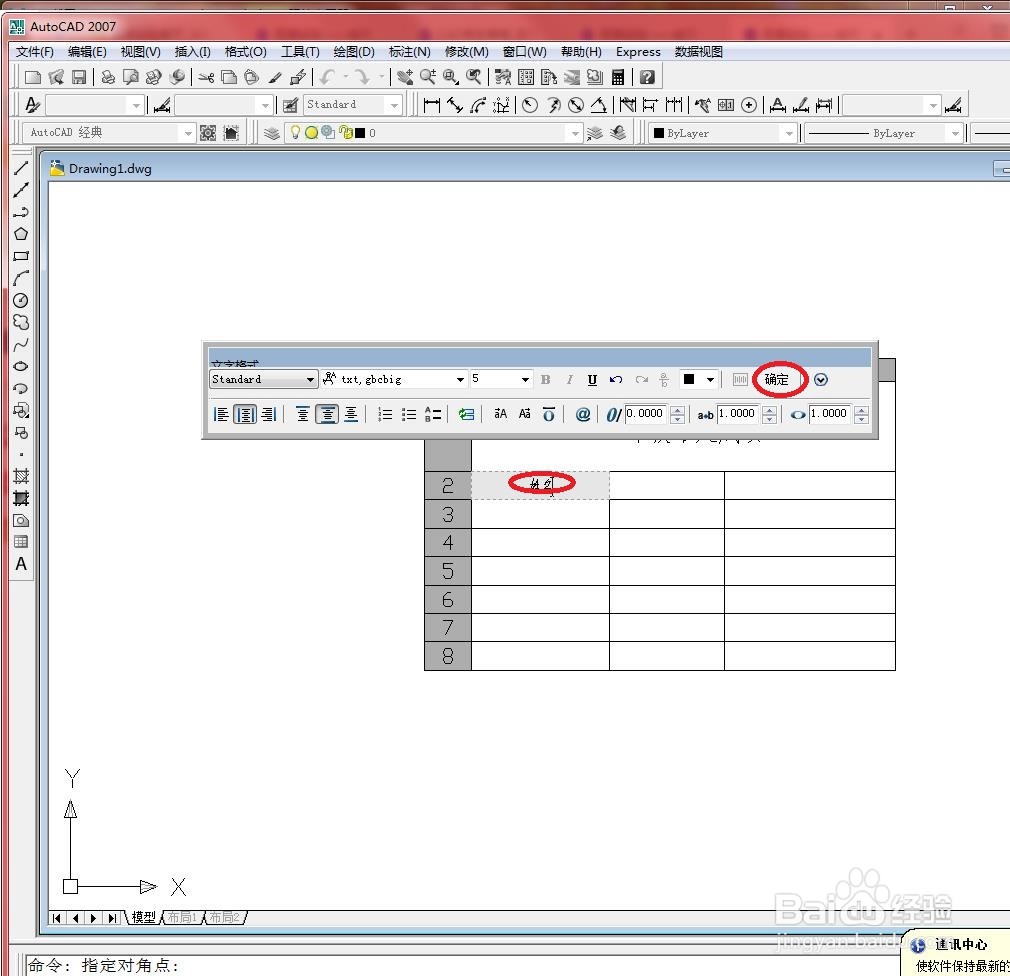
Task: Open the text color dropdown arrow
Action: pos(710,379)
